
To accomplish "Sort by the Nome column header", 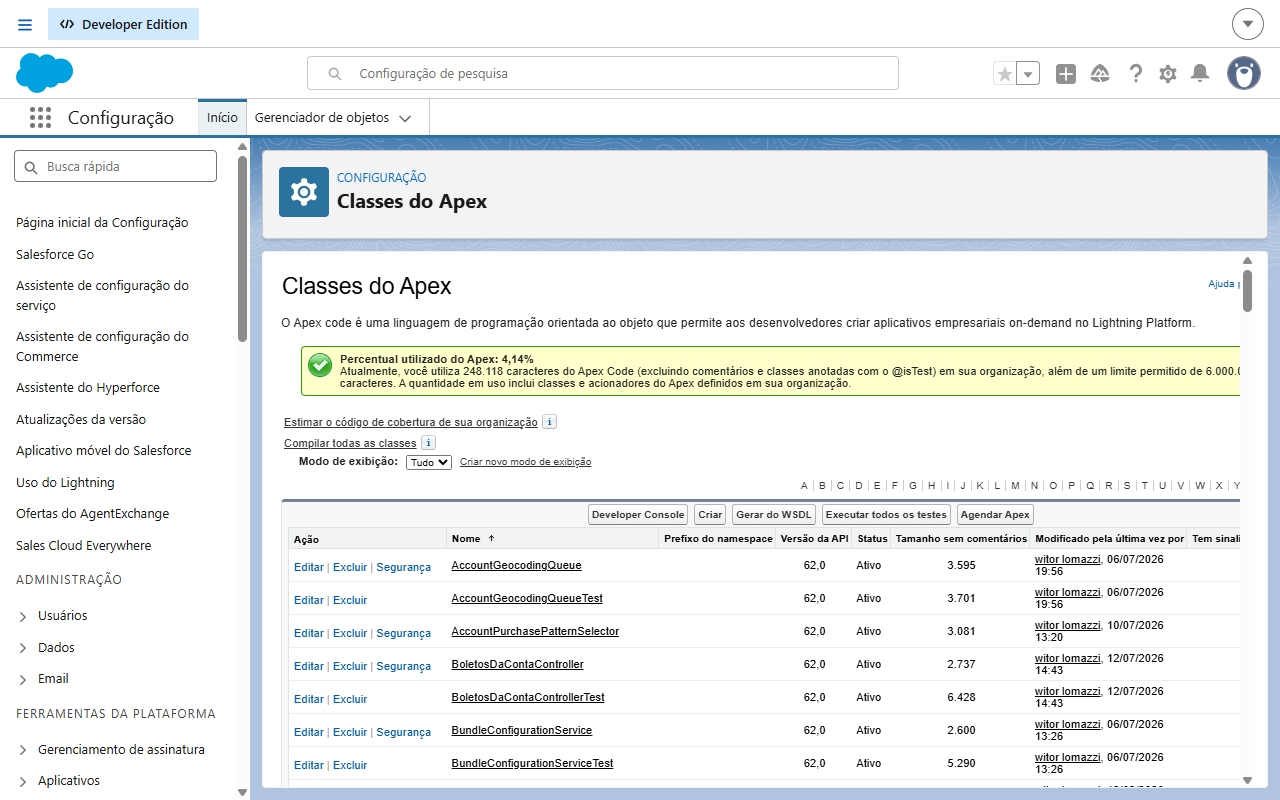I will [x=466, y=538].
